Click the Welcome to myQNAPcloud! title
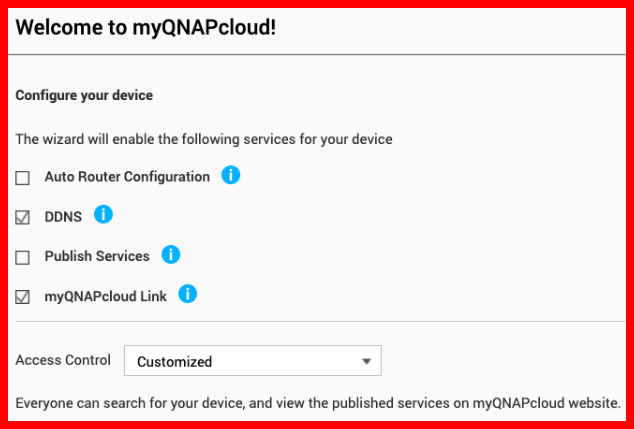 click(x=146, y=28)
